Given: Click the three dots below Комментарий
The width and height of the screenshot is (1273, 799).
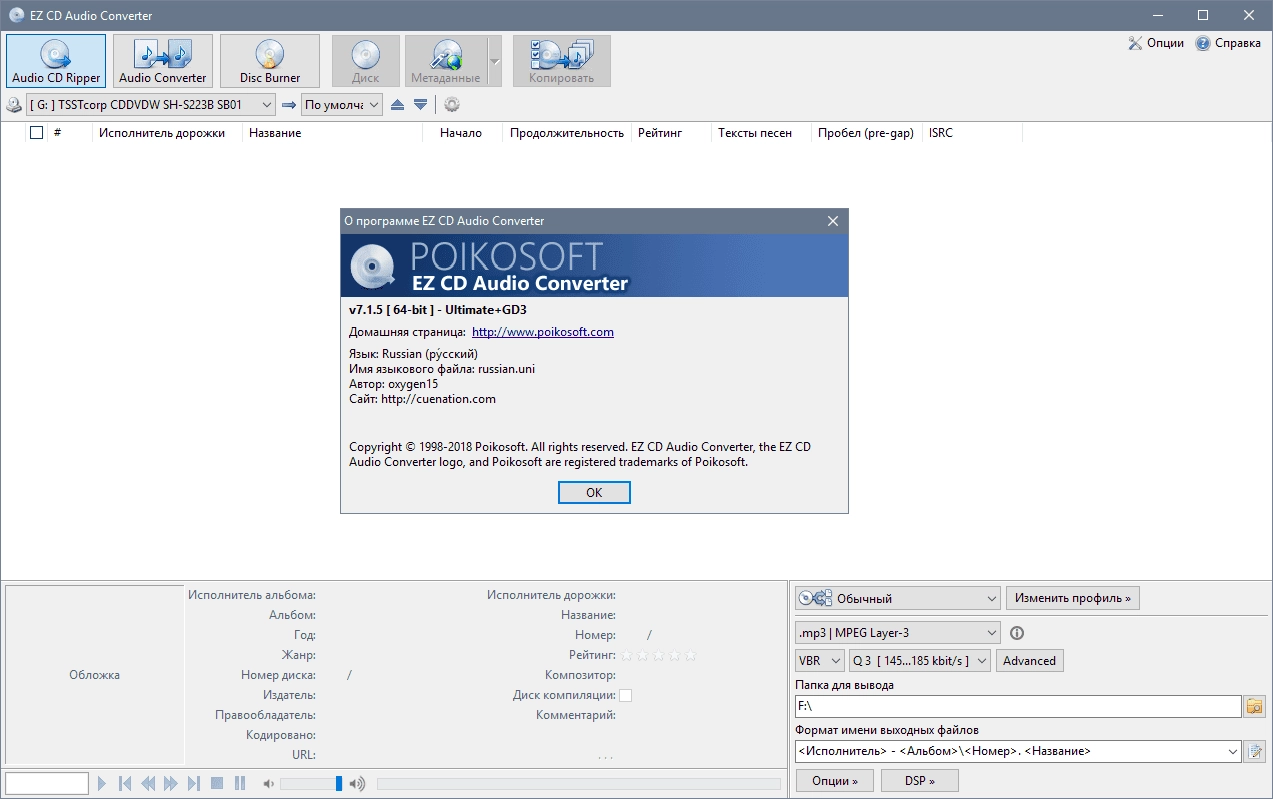Looking at the screenshot, I should pos(605,757).
